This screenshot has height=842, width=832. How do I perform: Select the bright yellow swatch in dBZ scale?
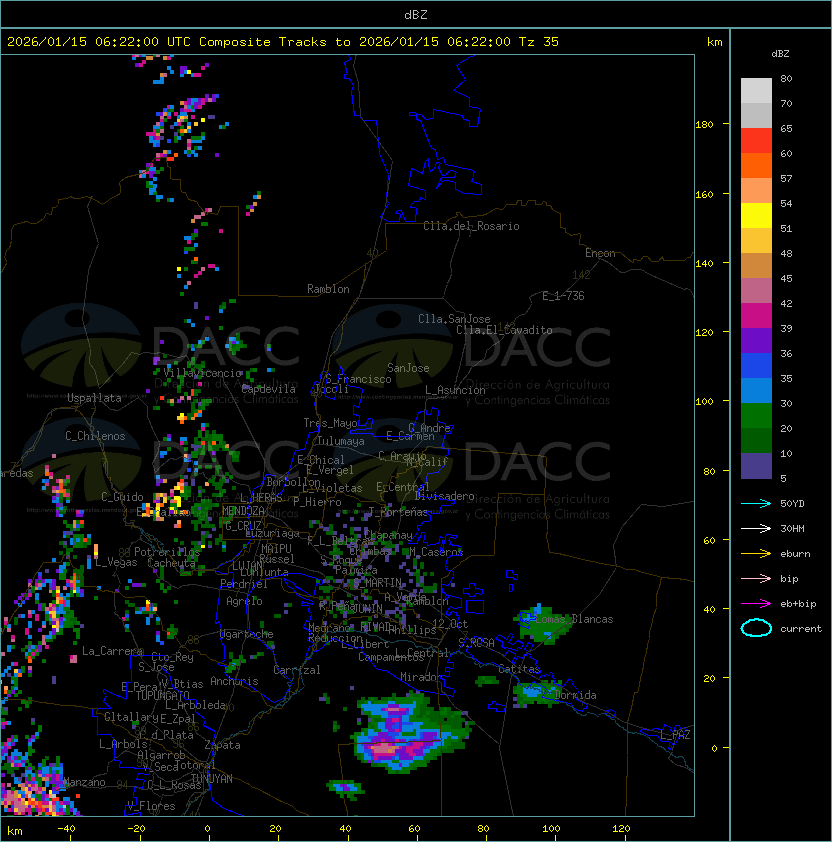(756, 216)
